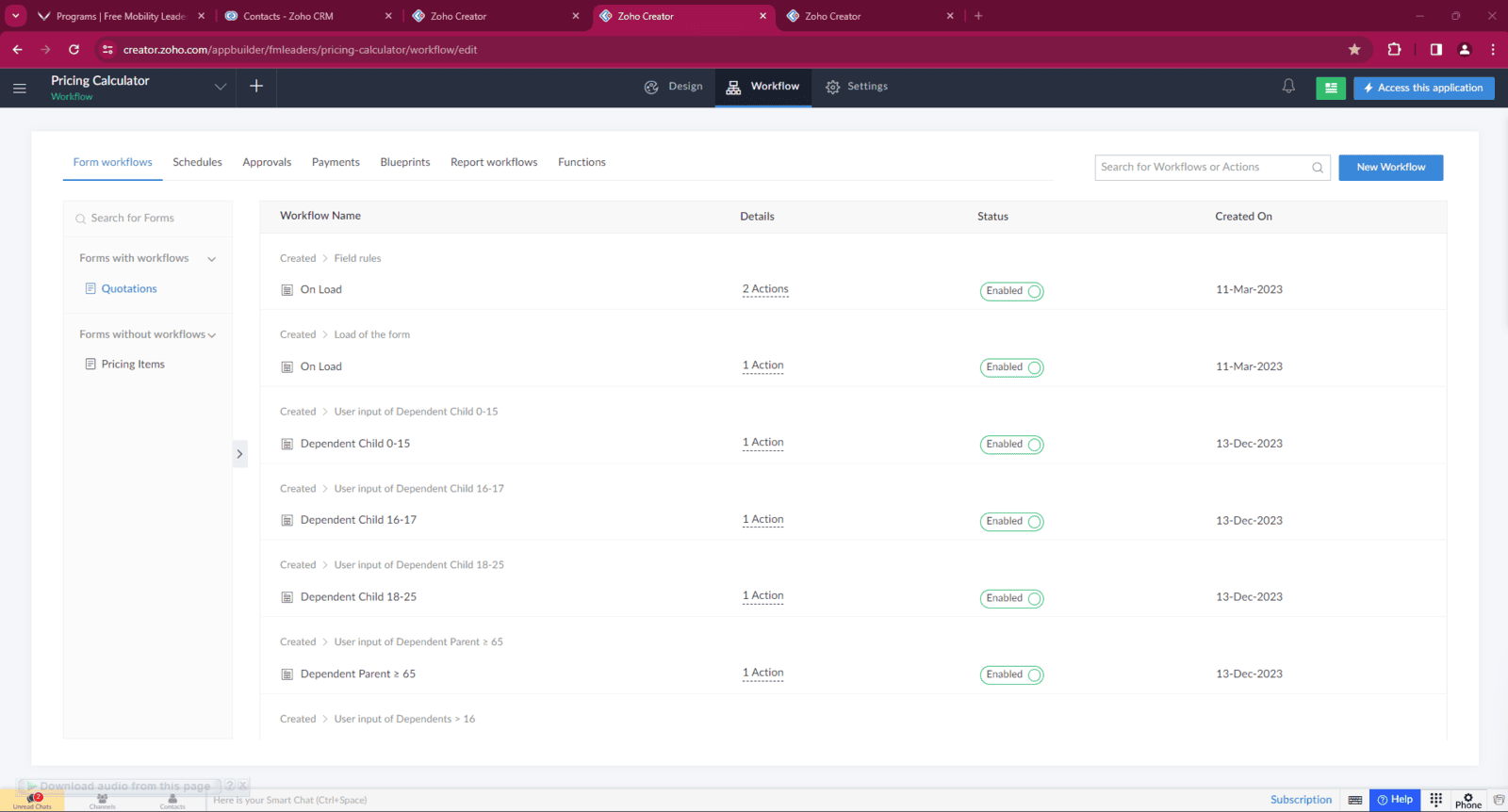This screenshot has width=1508, height=812.
Task: Open the Blueprints tab
Action: pos(405,162)
